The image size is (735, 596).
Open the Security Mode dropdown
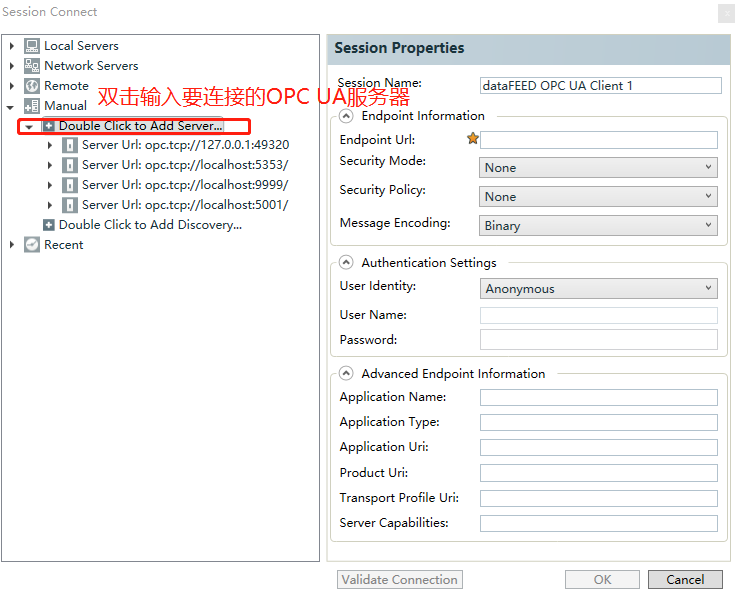(598, 168)
